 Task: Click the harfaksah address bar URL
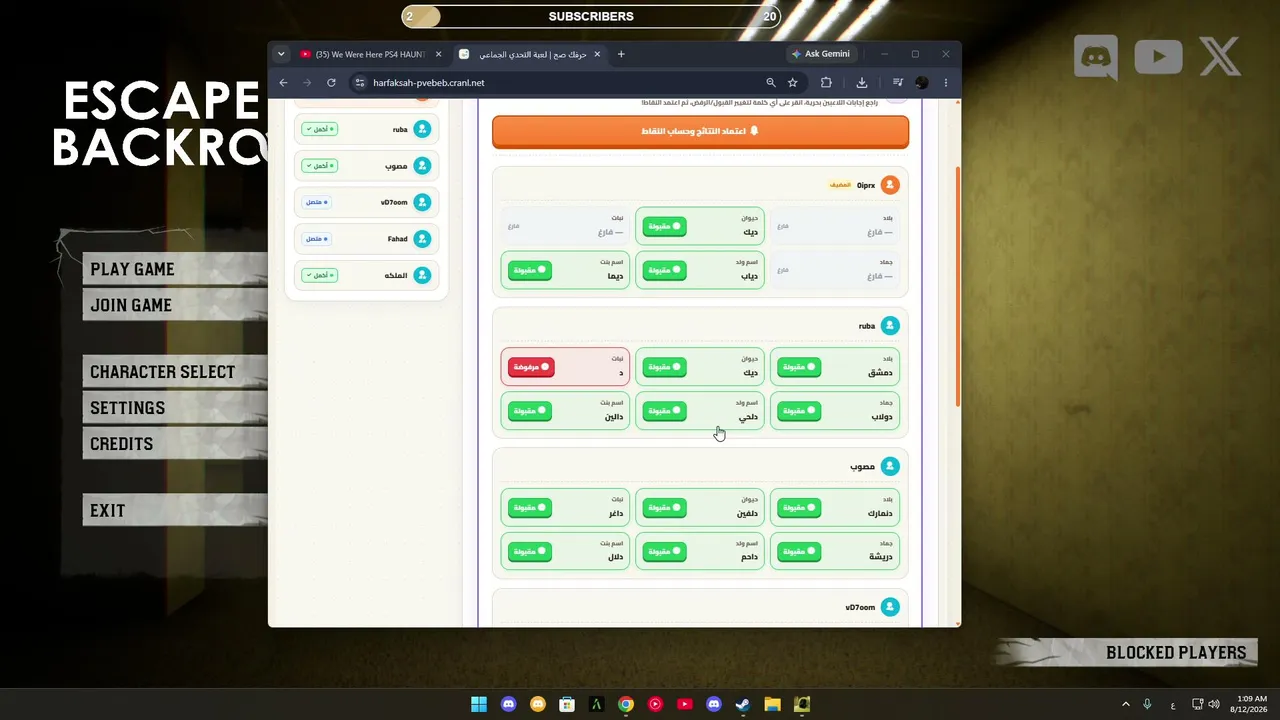click(428, 83)
